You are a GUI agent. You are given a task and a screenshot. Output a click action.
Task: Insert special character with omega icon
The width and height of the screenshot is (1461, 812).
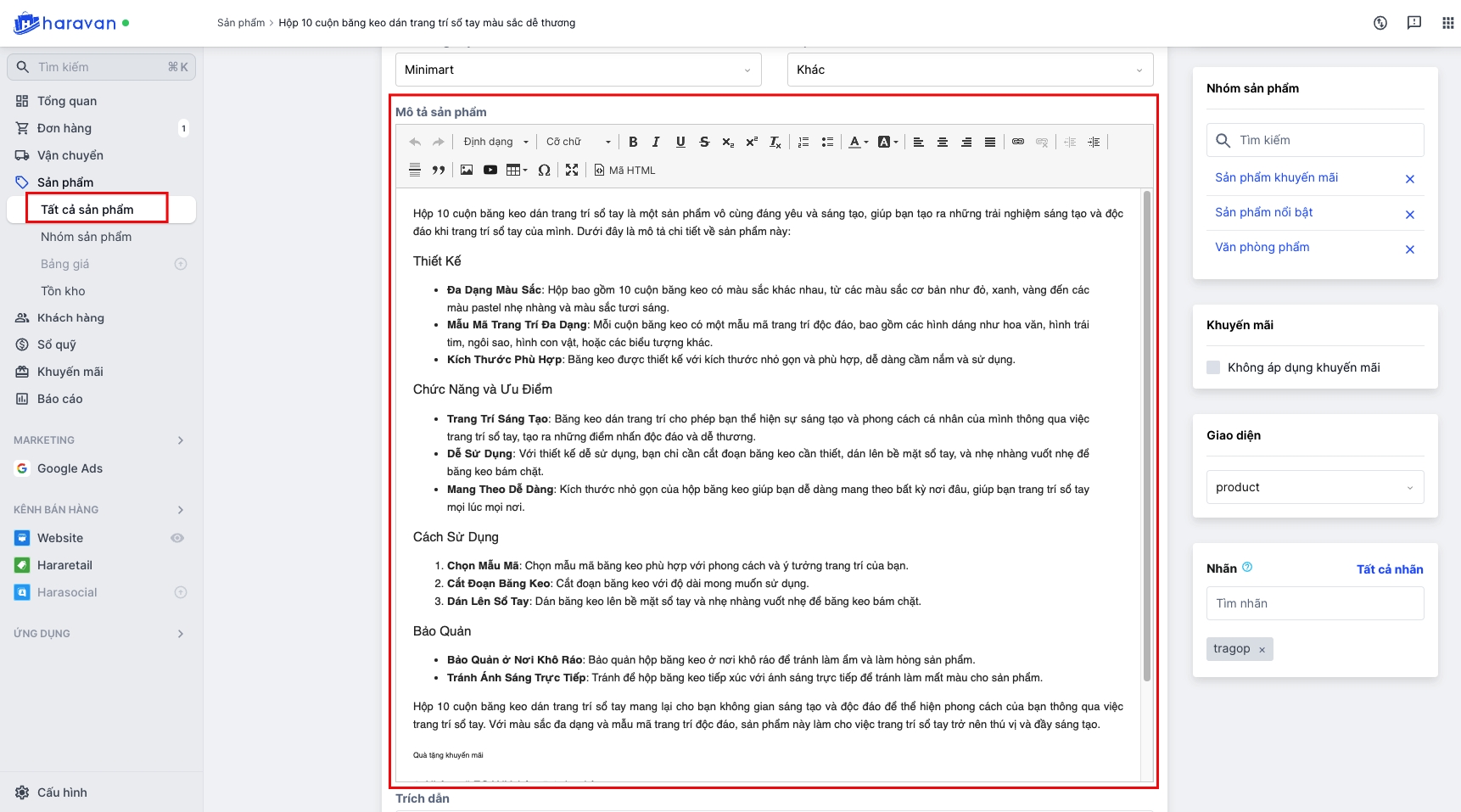tap(545, 171)
